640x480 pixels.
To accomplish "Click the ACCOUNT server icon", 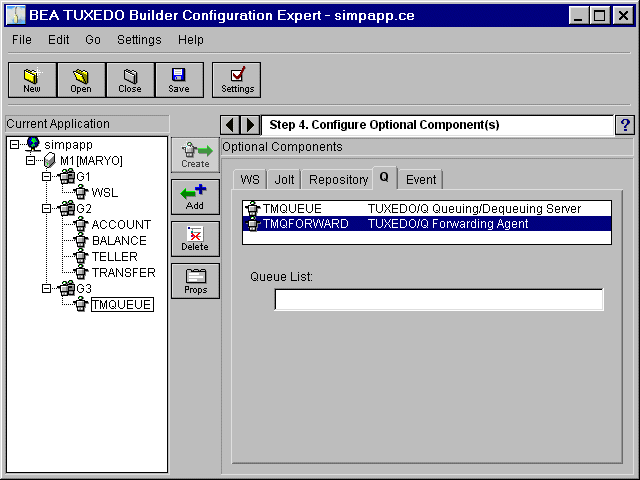I will click(81, 224).
